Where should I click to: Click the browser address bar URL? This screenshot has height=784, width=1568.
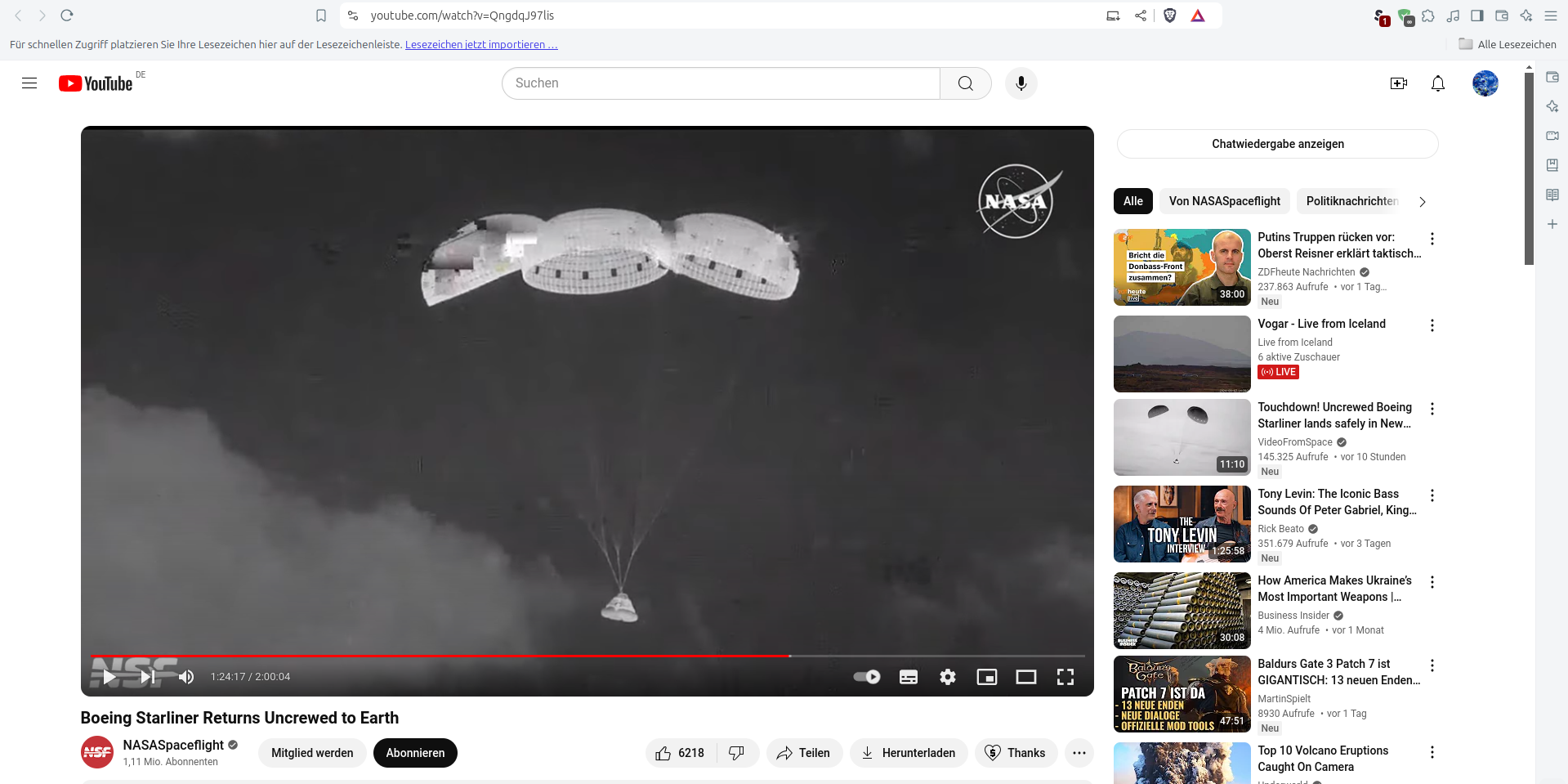[x=462, y=16]
